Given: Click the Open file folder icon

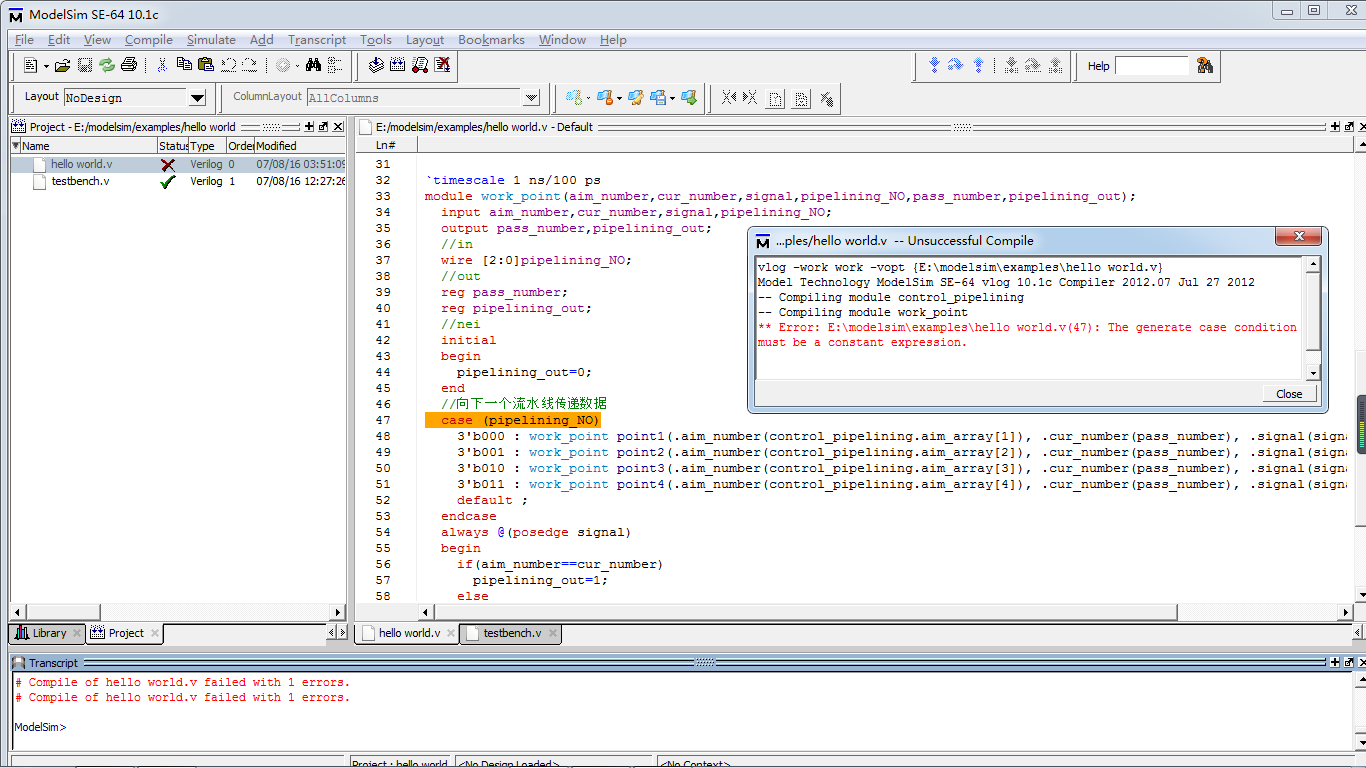Looking at the screenshot, I should click(62, 66).
